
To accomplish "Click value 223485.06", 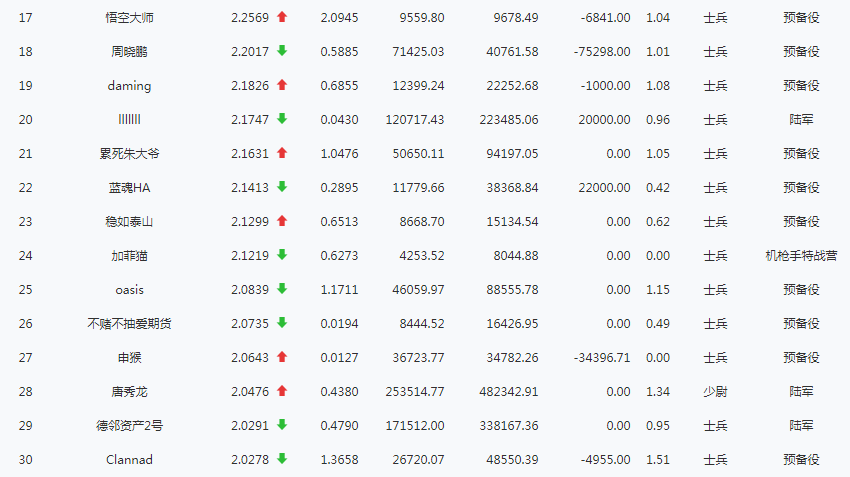I will pyautogui.click(x=508, y=120).
